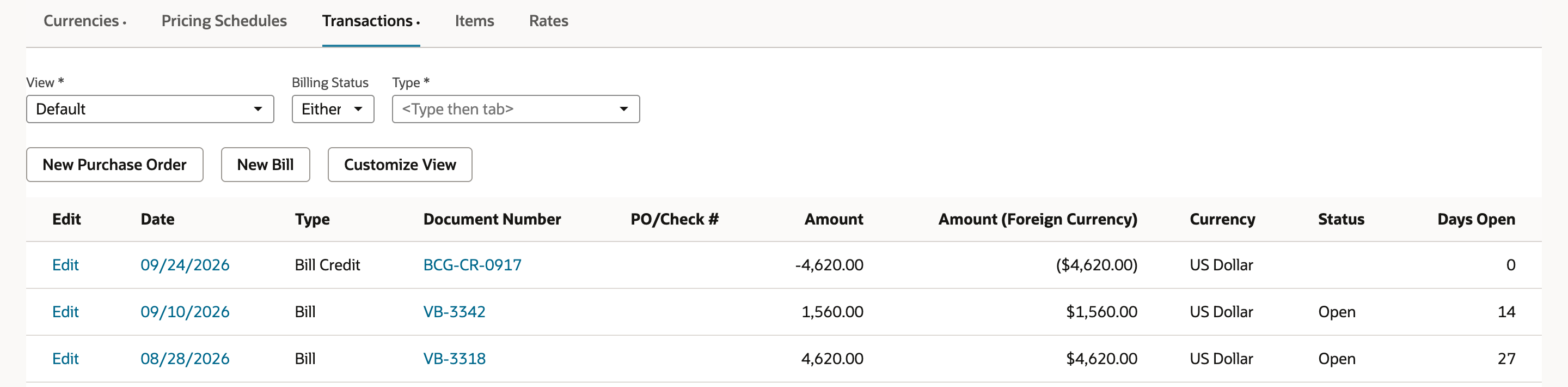
Task: Click the Currency column header
Action: (x=1222, y=220)
